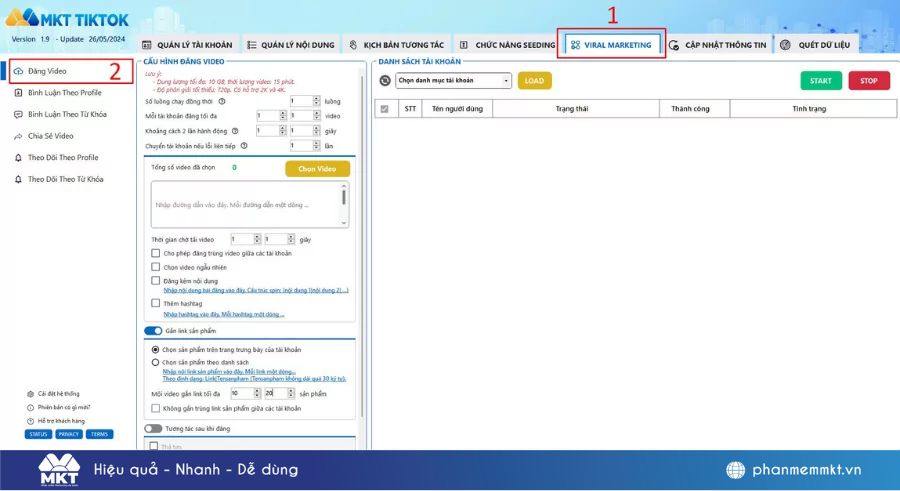The image size is (900, 491).
Task: Open the Chọn danh mục tài khoản dropdown
Action: (x=453, y=81)
